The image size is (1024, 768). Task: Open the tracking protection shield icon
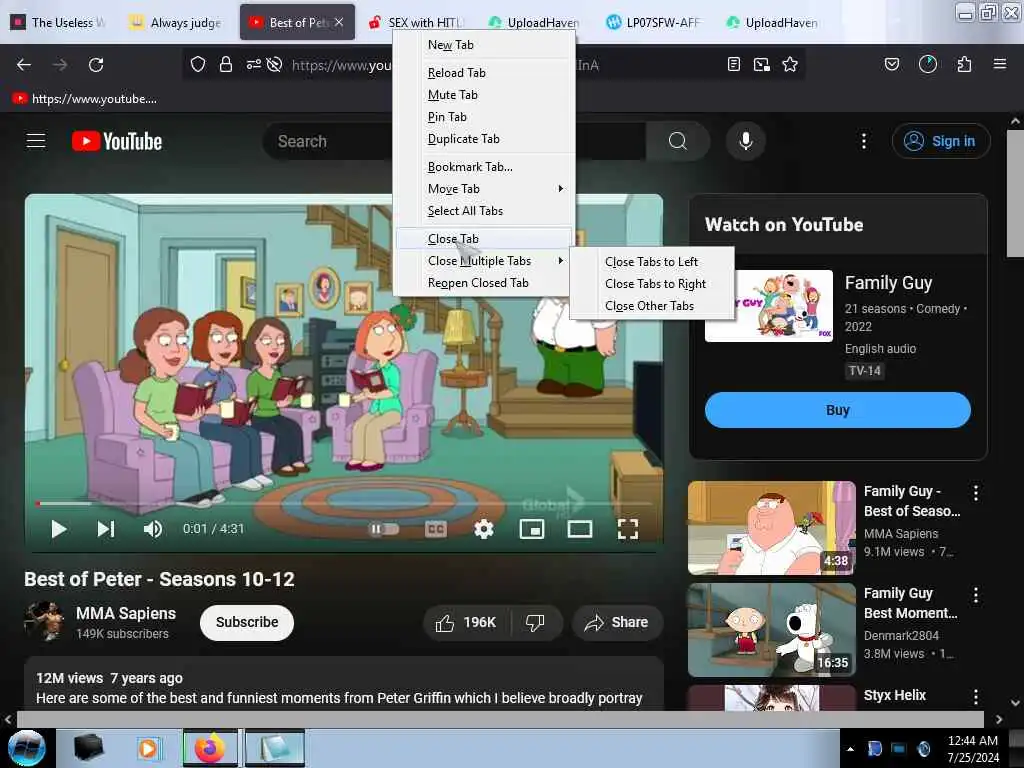198,64
